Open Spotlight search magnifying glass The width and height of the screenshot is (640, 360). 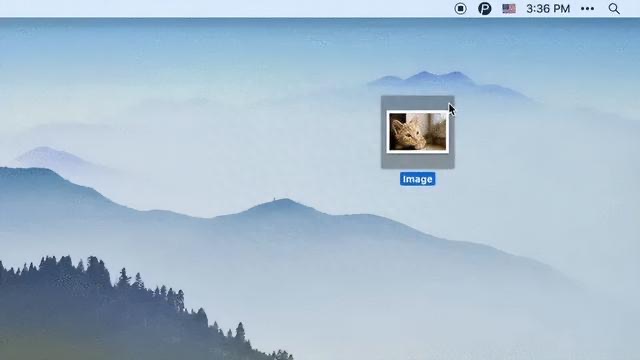click(614, 9)
